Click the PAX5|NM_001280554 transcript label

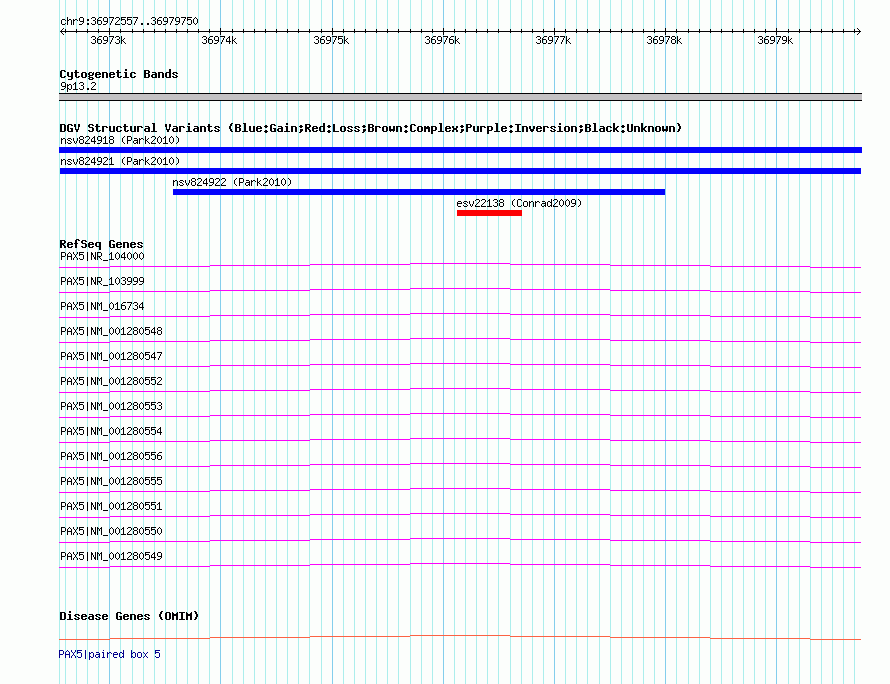[x=111, y=431]
